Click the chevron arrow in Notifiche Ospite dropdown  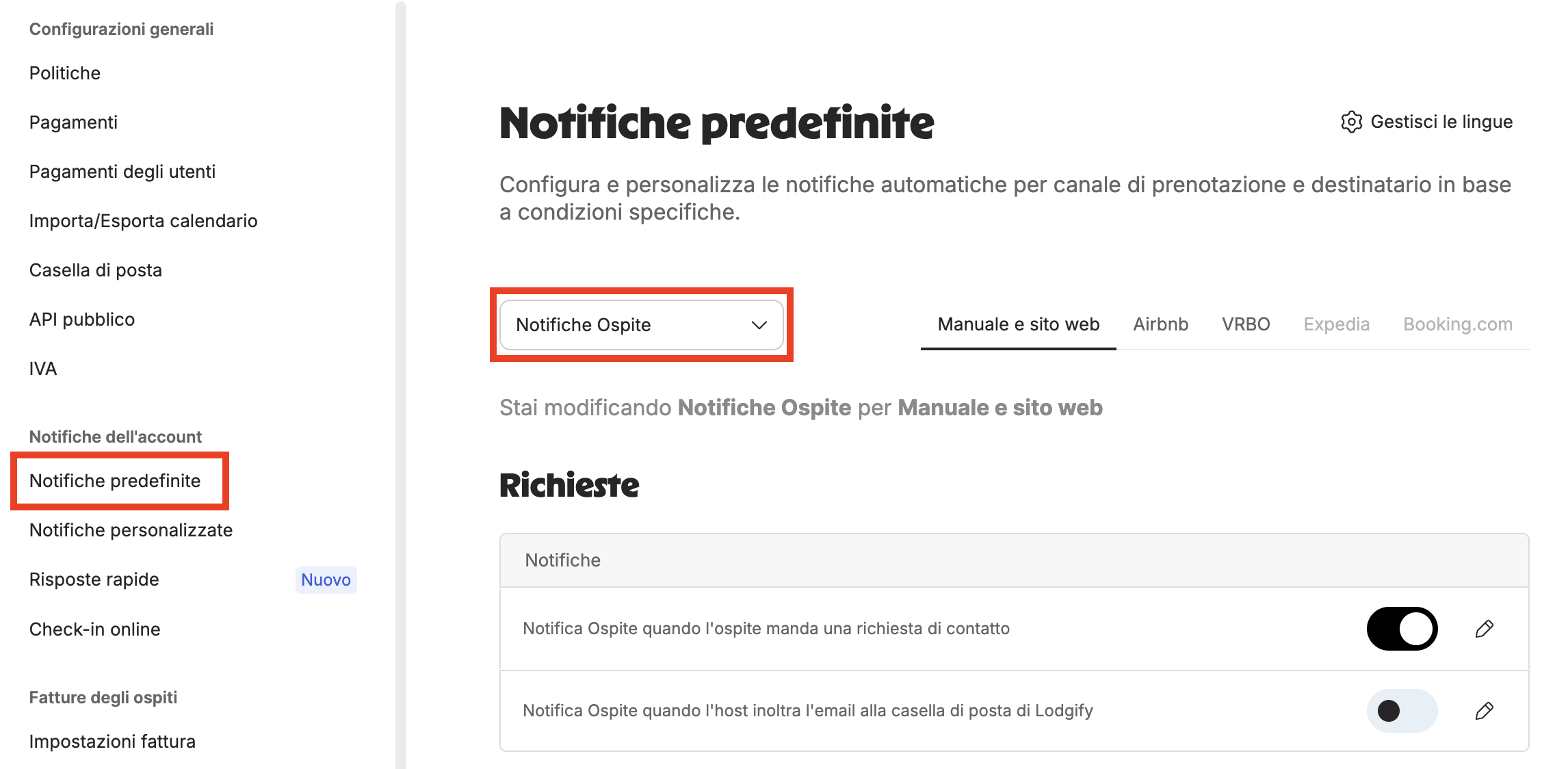tap(759, 325)
